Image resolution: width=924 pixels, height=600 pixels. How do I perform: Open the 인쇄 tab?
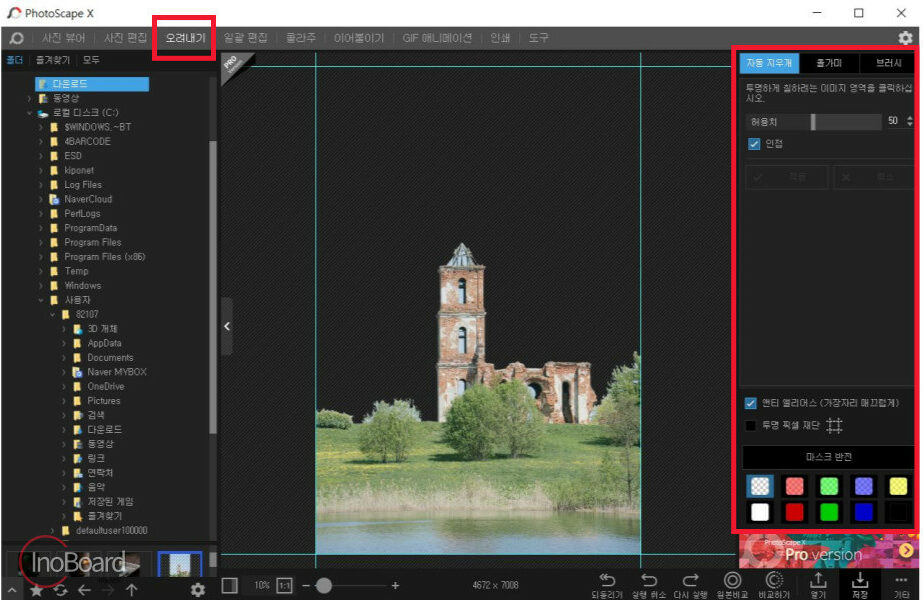tap(500, 38)
